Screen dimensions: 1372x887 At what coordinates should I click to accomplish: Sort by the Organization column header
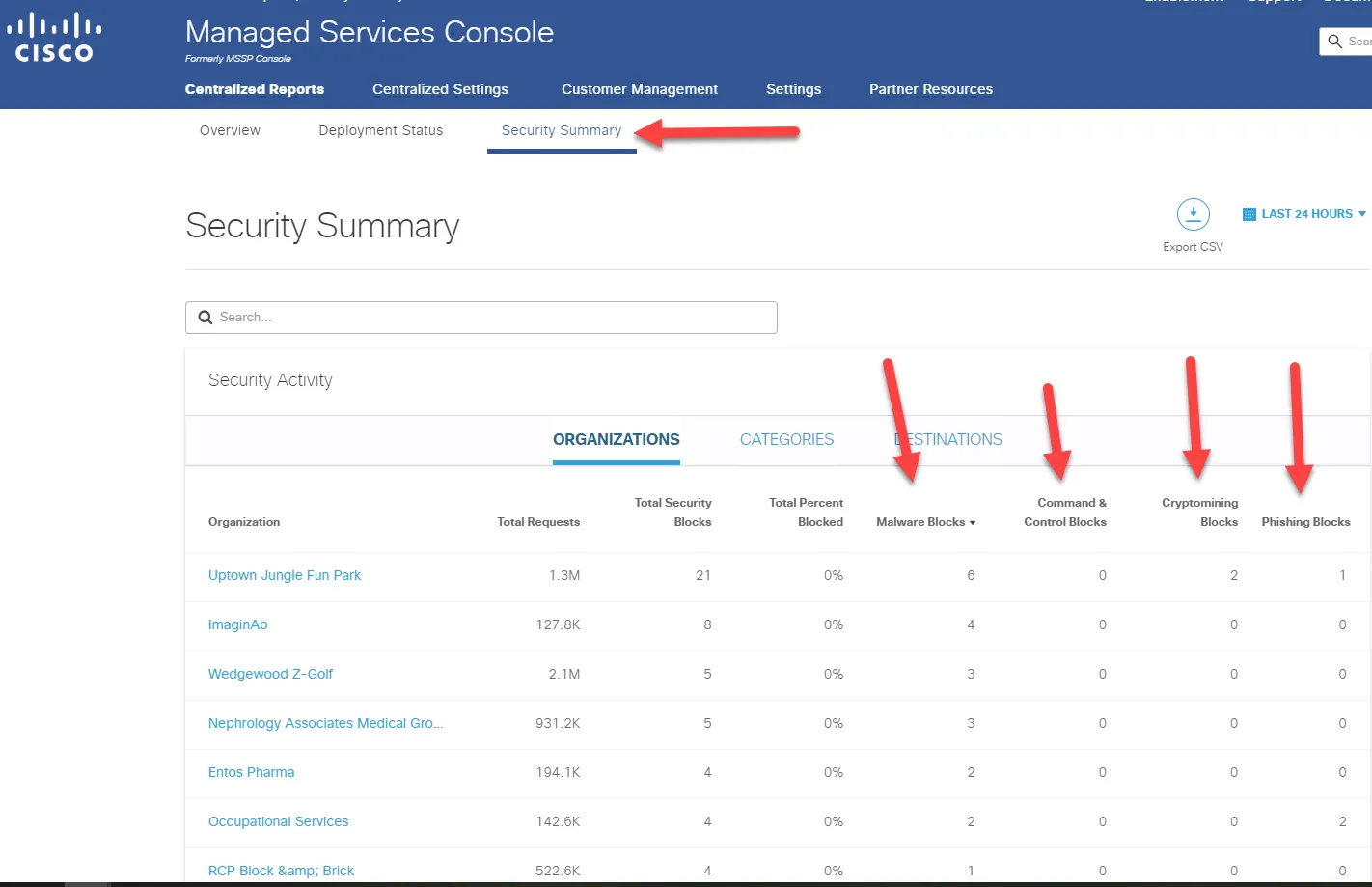[x=244, y=522]
